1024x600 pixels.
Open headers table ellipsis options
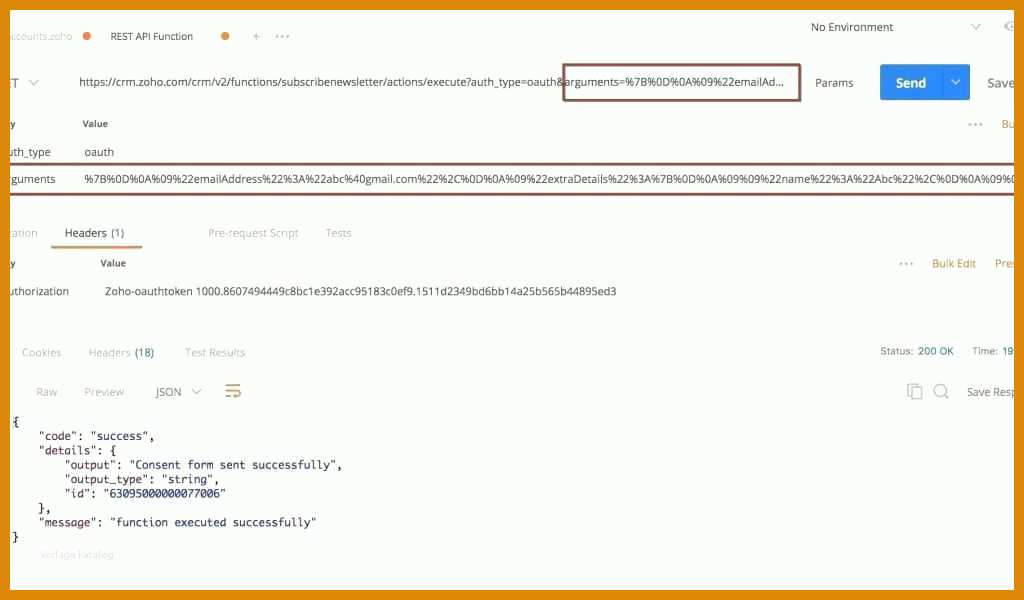tap(906, 264)
